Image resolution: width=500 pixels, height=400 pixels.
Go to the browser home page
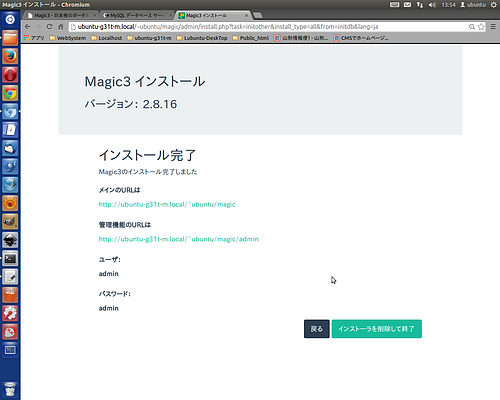click(x=61, y=27)
